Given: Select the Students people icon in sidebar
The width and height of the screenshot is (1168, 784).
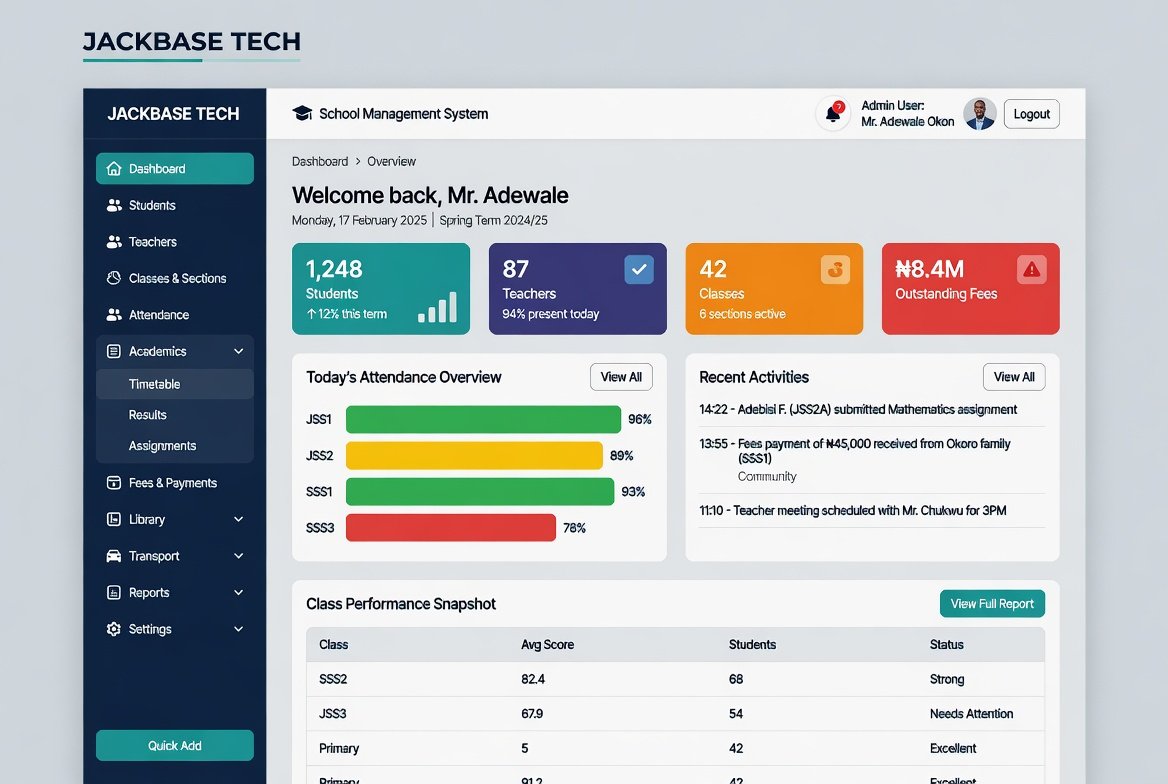Looking at the screenshot, I should [x=114, y=205].
